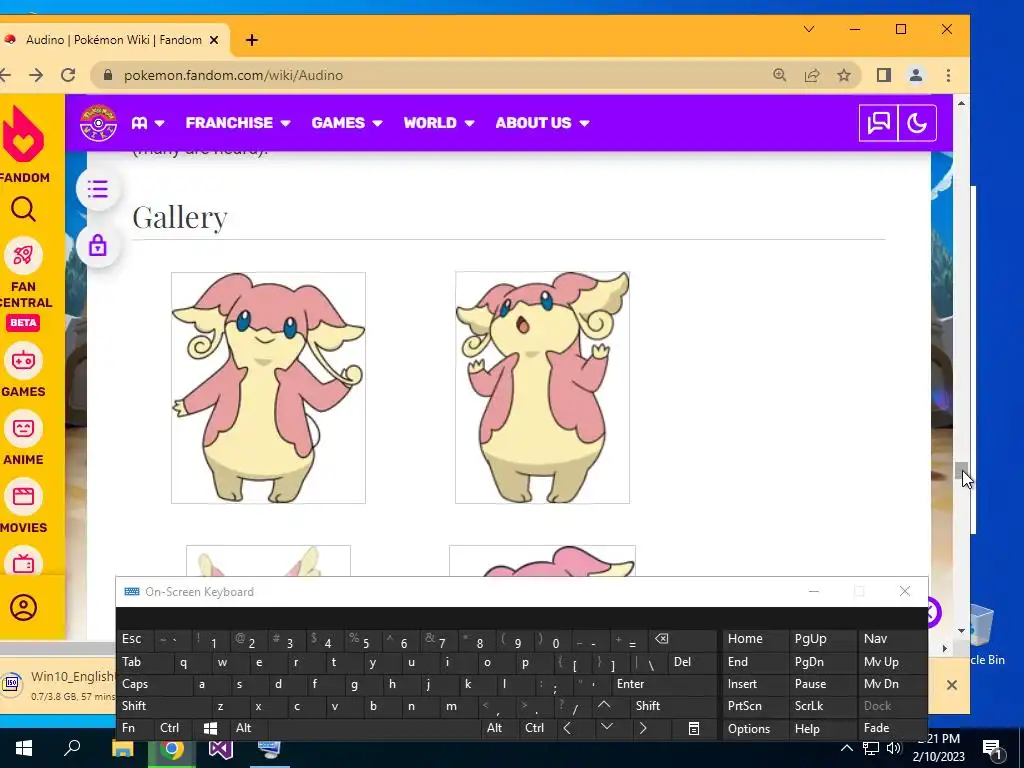Bookmark this page with the star
Image resolution: width=1024 pixels, height=768 pixels.
coord(844,75)
